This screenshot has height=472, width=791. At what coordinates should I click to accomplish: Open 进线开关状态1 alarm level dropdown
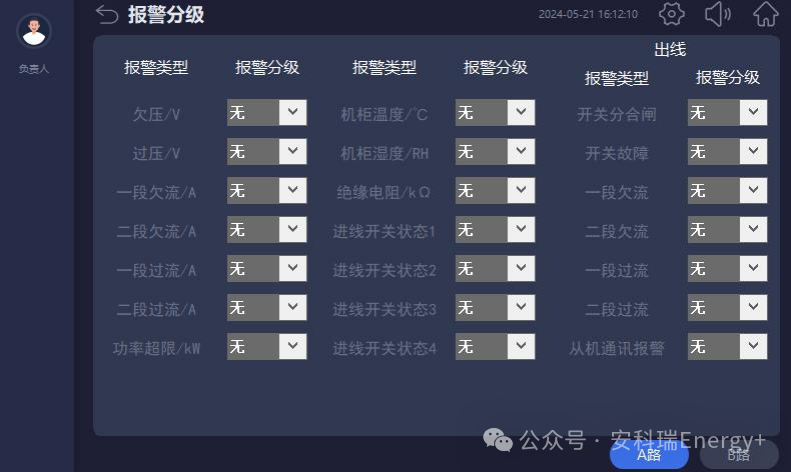pyautogui.click(x=495, y=229)
